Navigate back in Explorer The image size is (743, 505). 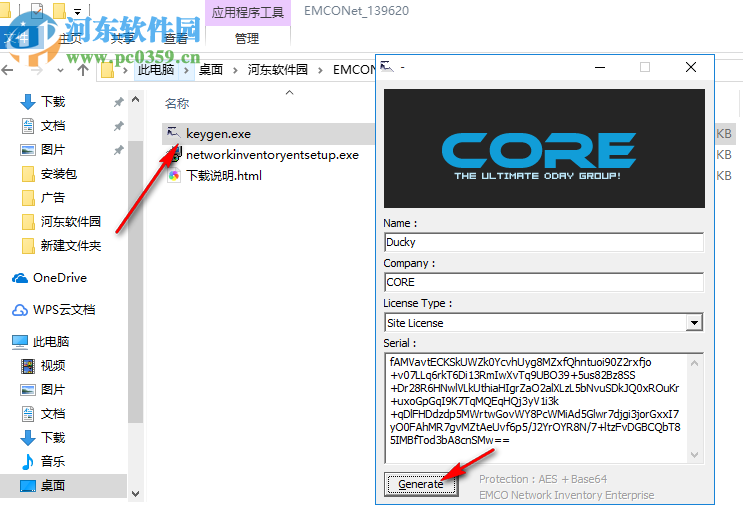[8, 70]
